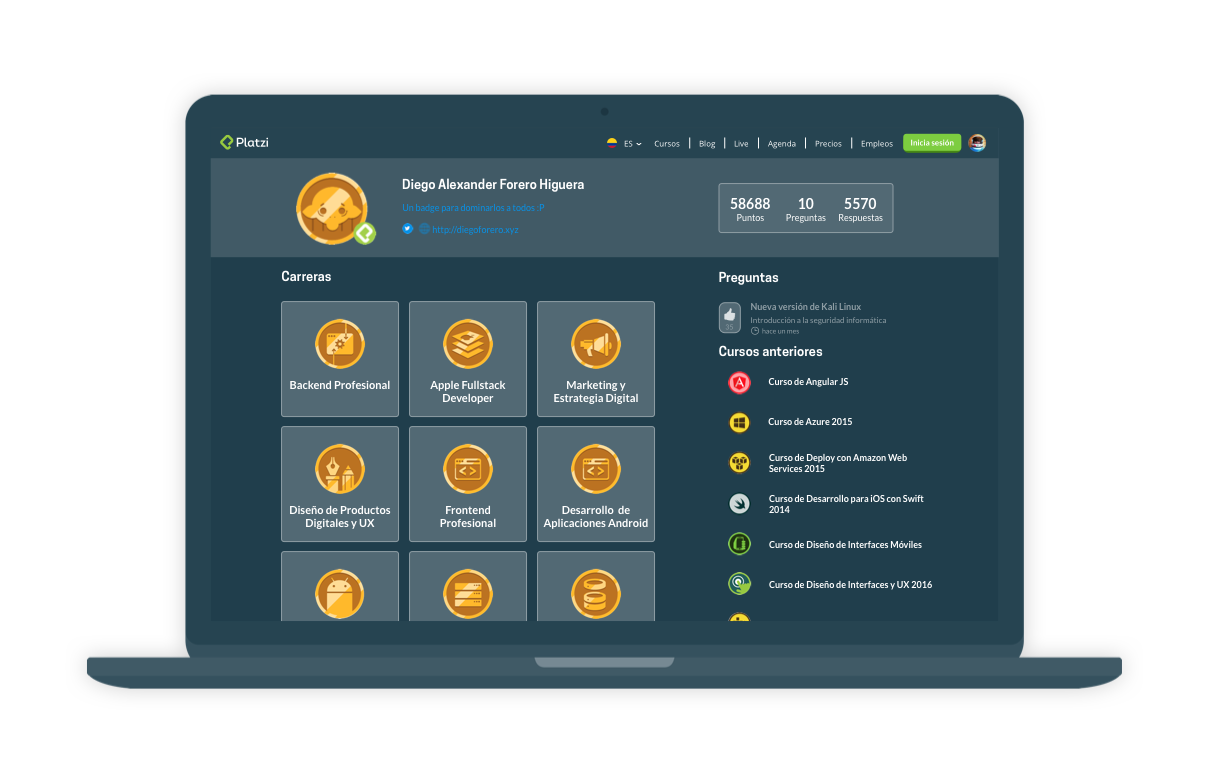Click the Cursos anteriores heading
This screenshot has width=1209, height=773.
(770, 351)
